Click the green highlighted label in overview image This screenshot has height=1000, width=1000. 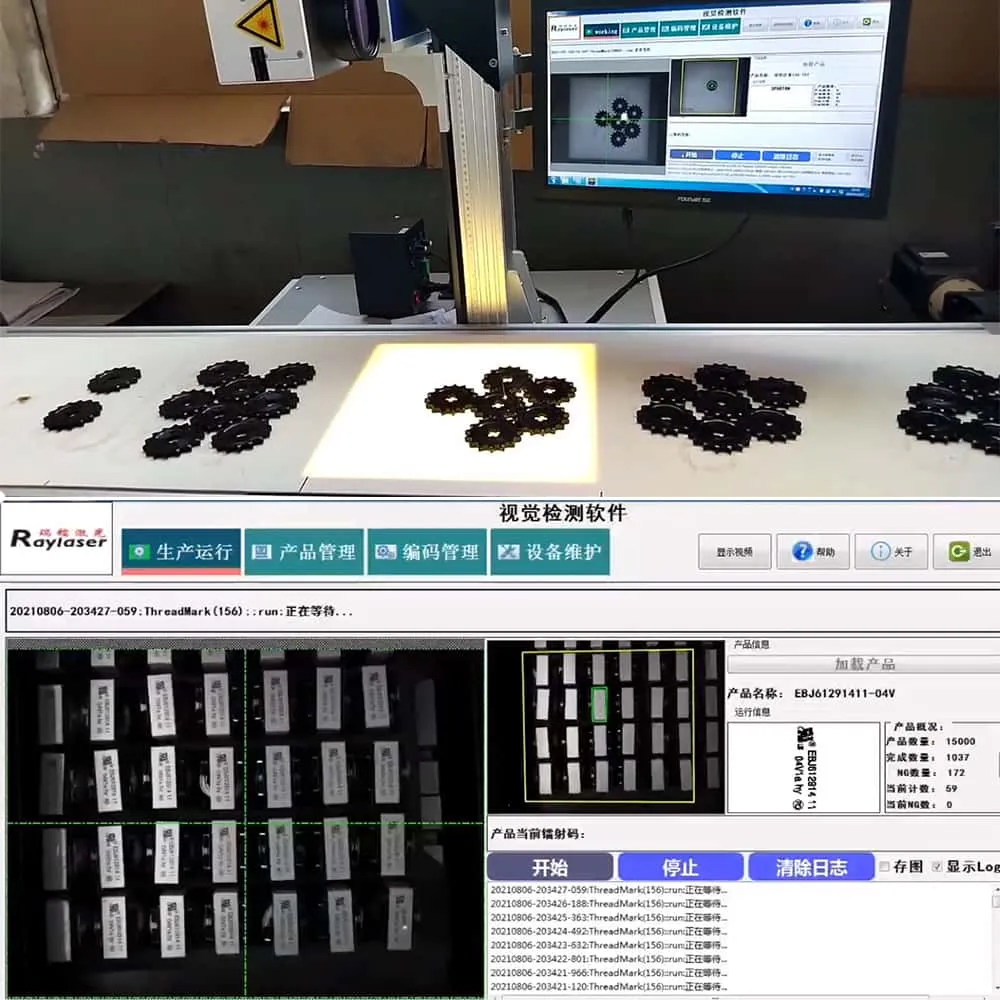point(599,704)
